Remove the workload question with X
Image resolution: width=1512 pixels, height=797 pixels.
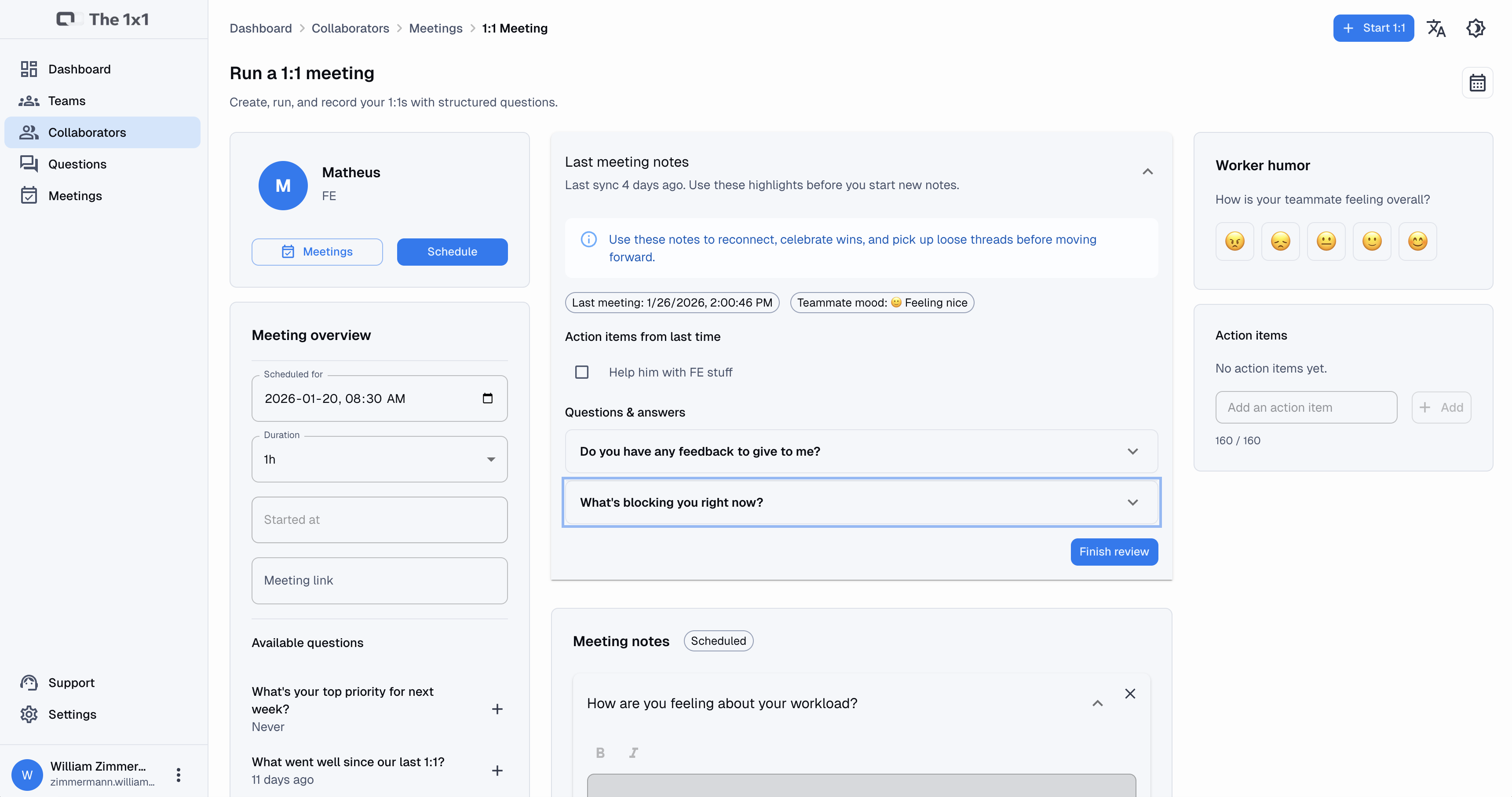(x=1130, y=694)
